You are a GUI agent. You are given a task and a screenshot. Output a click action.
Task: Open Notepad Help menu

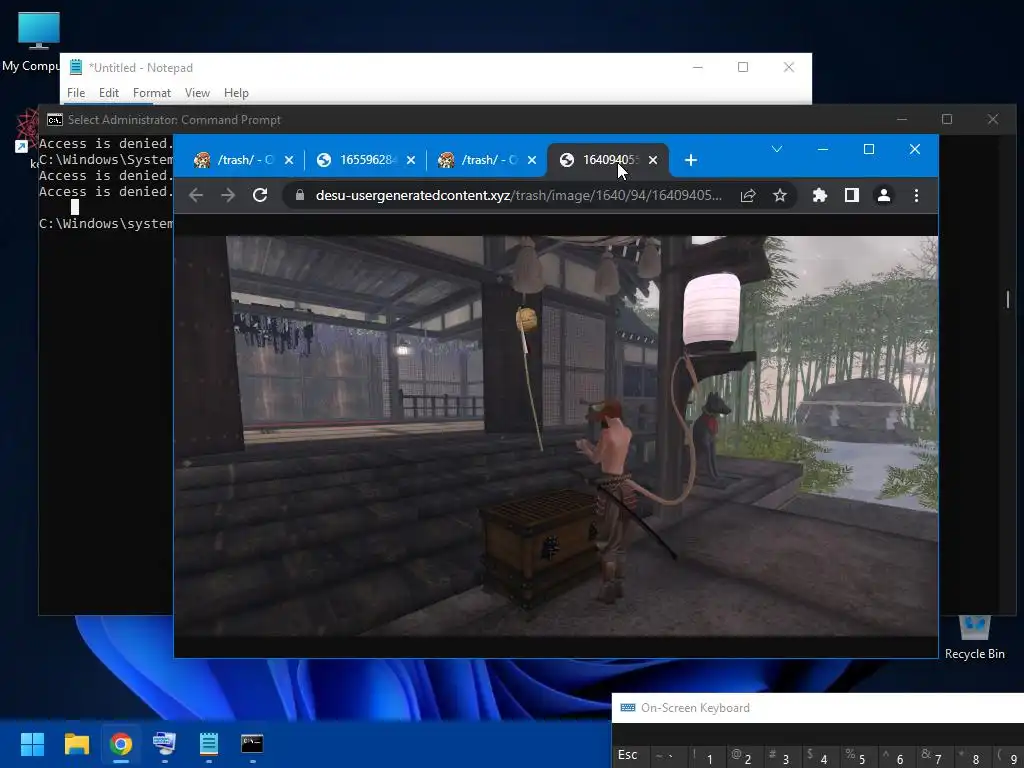click(236, 93)
